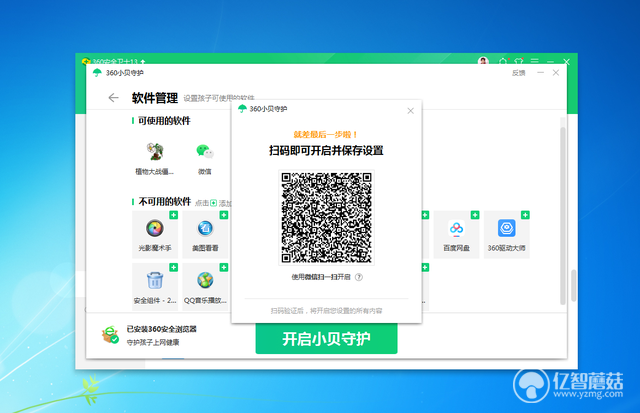640x413 pixels.
Task: Click the 使用微信扫一扫开启 text
Action: [321, 277]
